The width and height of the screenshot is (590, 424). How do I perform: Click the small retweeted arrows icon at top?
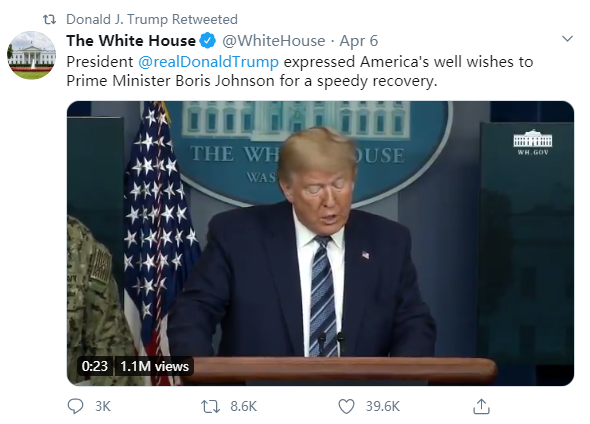pyautogui.click(x=49, y=19)
